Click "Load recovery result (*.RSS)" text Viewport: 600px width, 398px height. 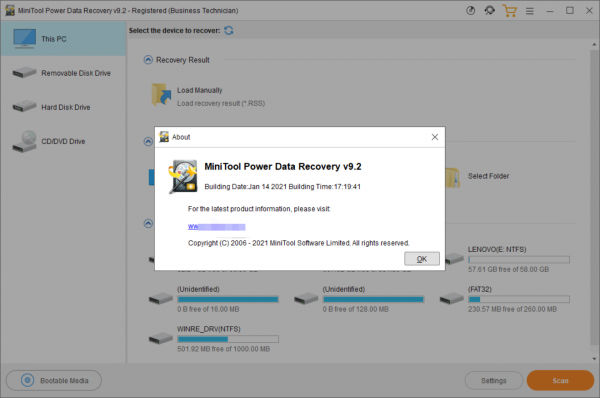pos(221,103)
